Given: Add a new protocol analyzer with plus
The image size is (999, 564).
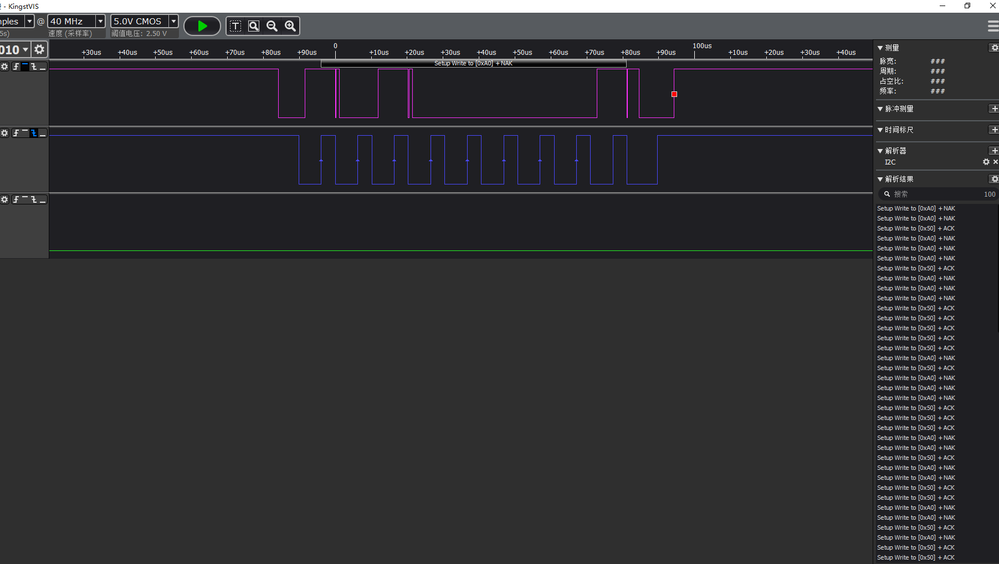Looking at the screenshot, I should [x=994, y=151].
